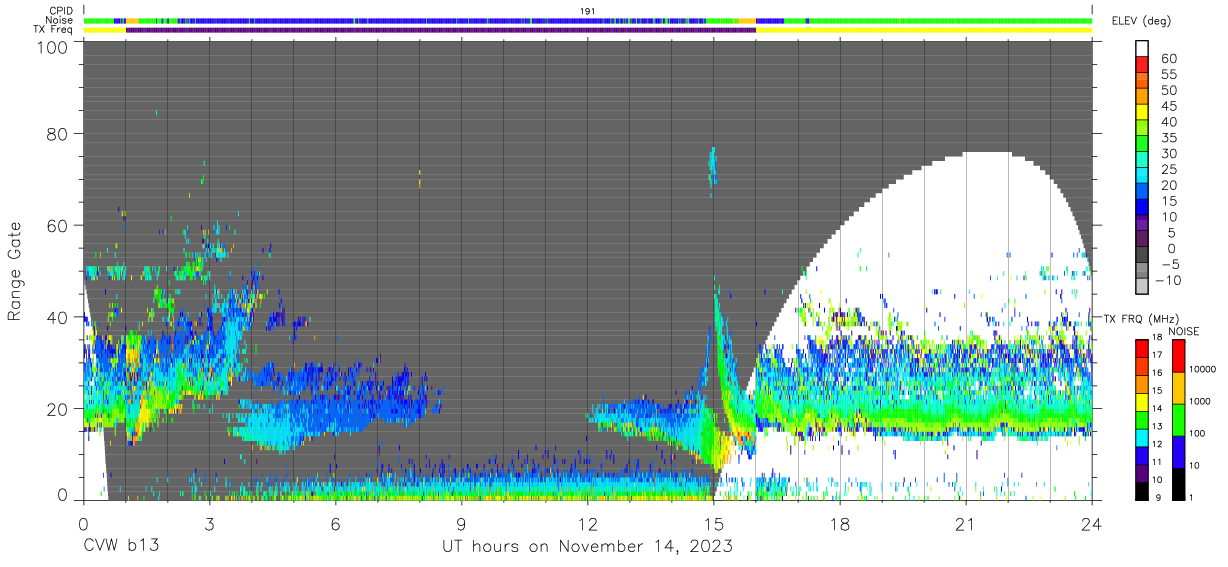Click the CPID value '191'
Screen dimensions: 1228x567
click(588, 11)
